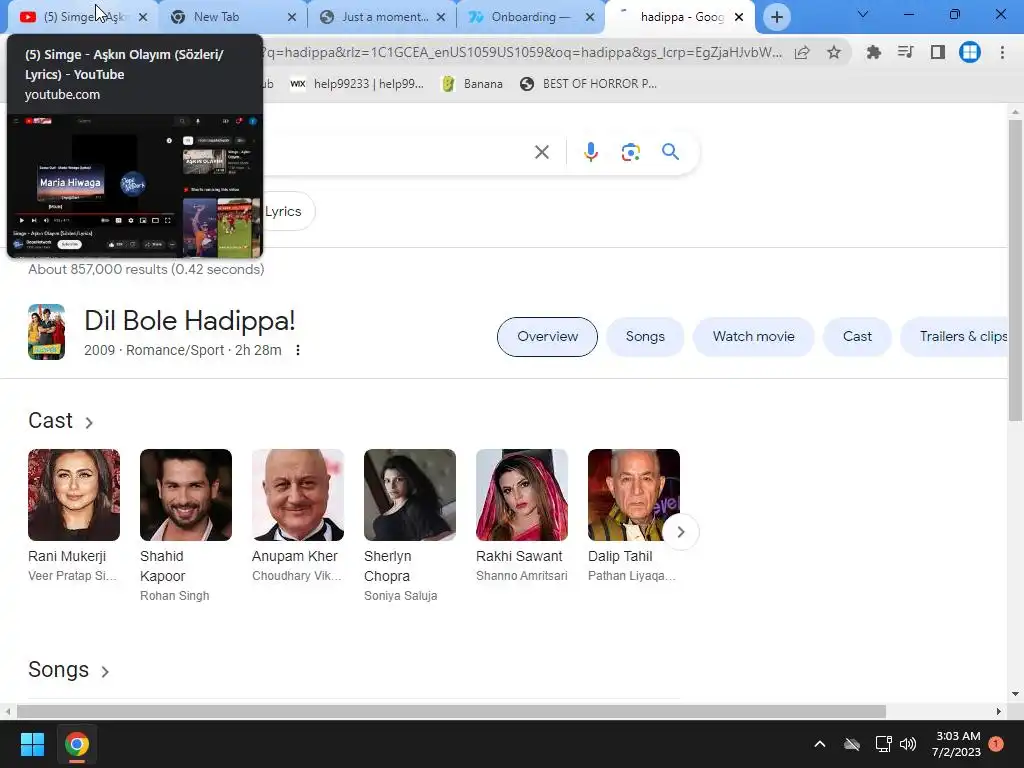
Task: Open the network tray icon
Action: 883,744
